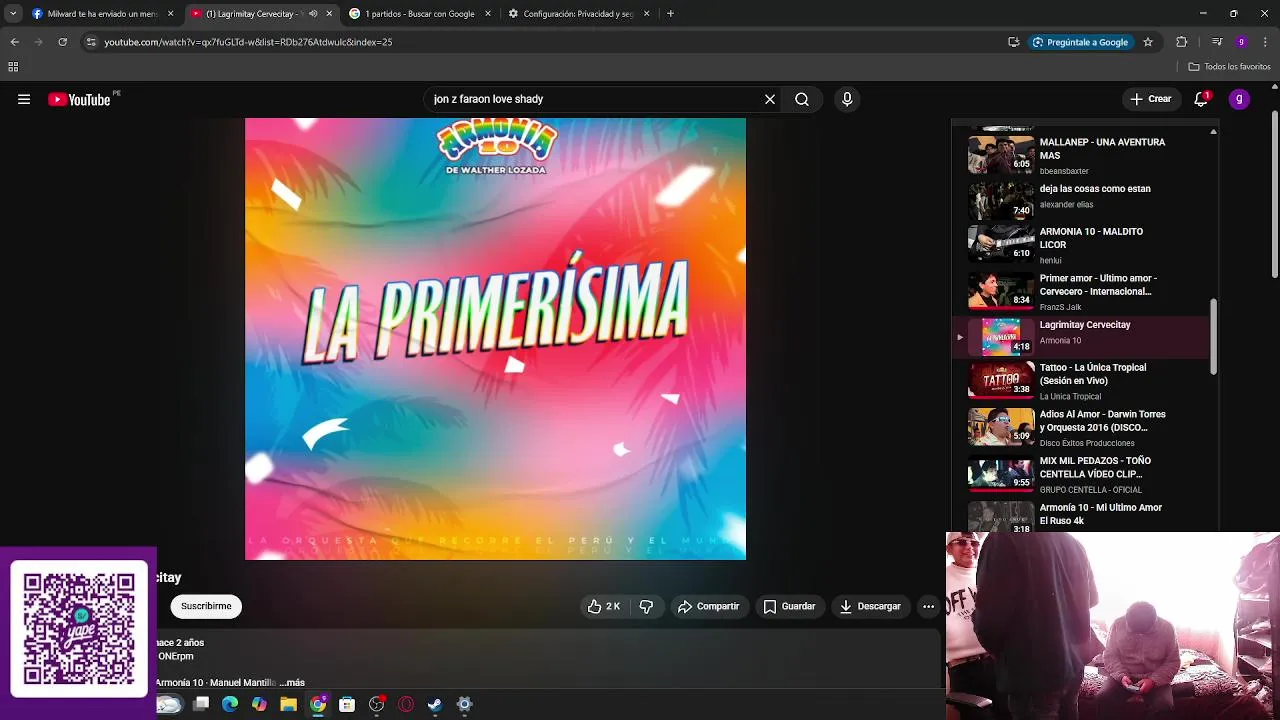1280x720 pixels.
Task: Click the Descargar download button
Action: pos(870,606)
